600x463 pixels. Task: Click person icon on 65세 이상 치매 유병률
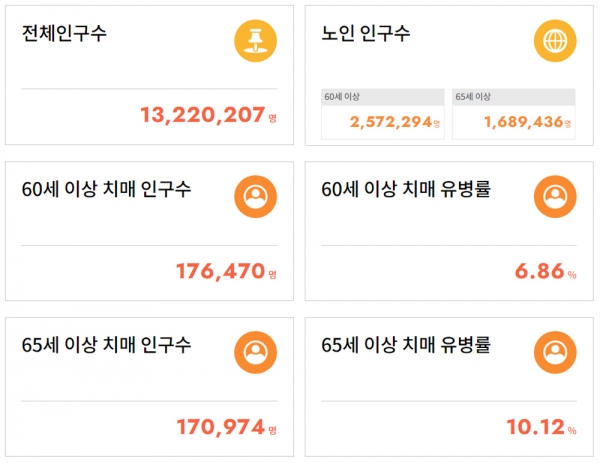(555, 352)
